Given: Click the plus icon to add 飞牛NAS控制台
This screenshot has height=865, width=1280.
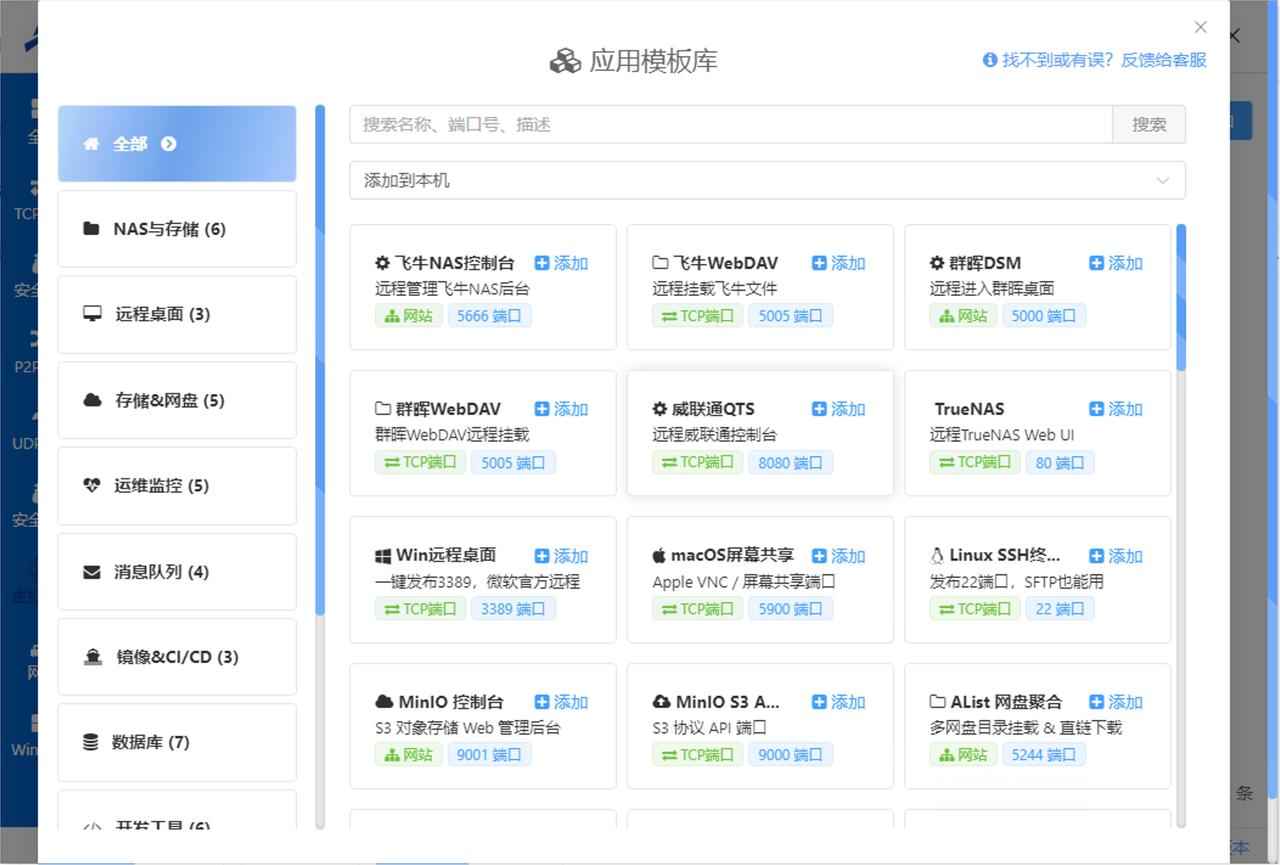Looking at the screenshot, I should pyautogui.click(x=542, y=263).
